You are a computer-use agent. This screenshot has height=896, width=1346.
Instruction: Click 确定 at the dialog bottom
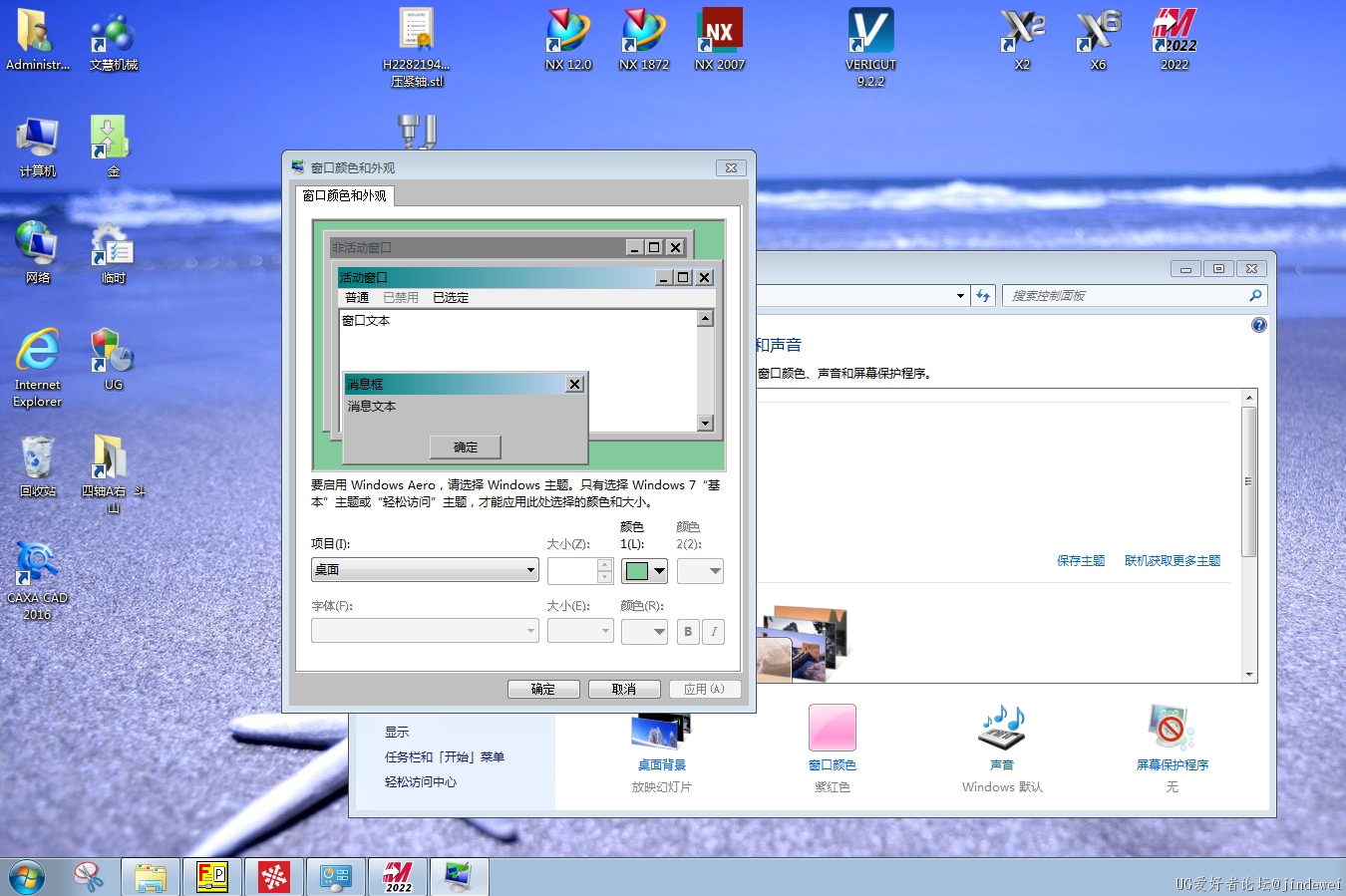(543, 689)
